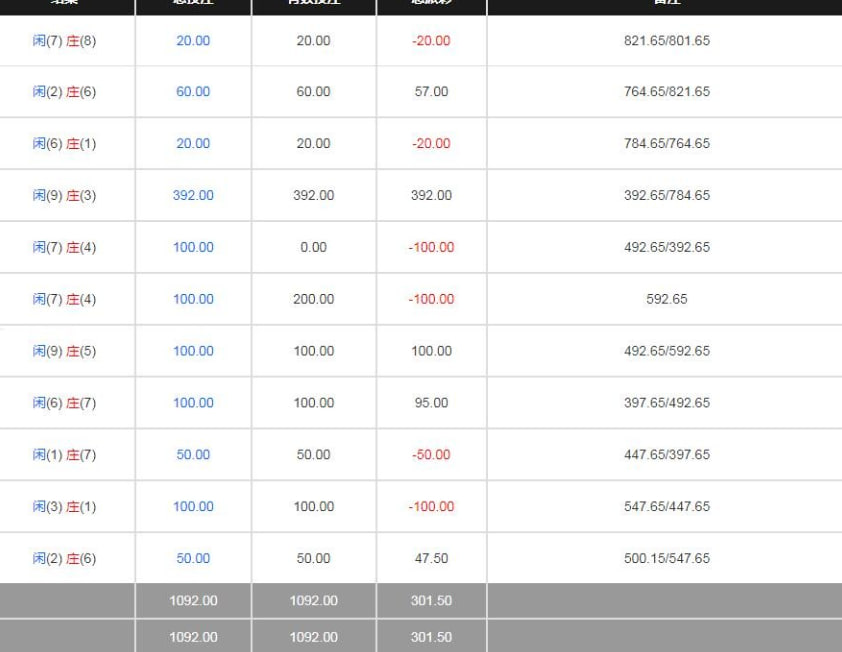Select the 闲(9) 庄(3) result cell
The width and height of the screenshot is (842, 652).
coord(64,196)
